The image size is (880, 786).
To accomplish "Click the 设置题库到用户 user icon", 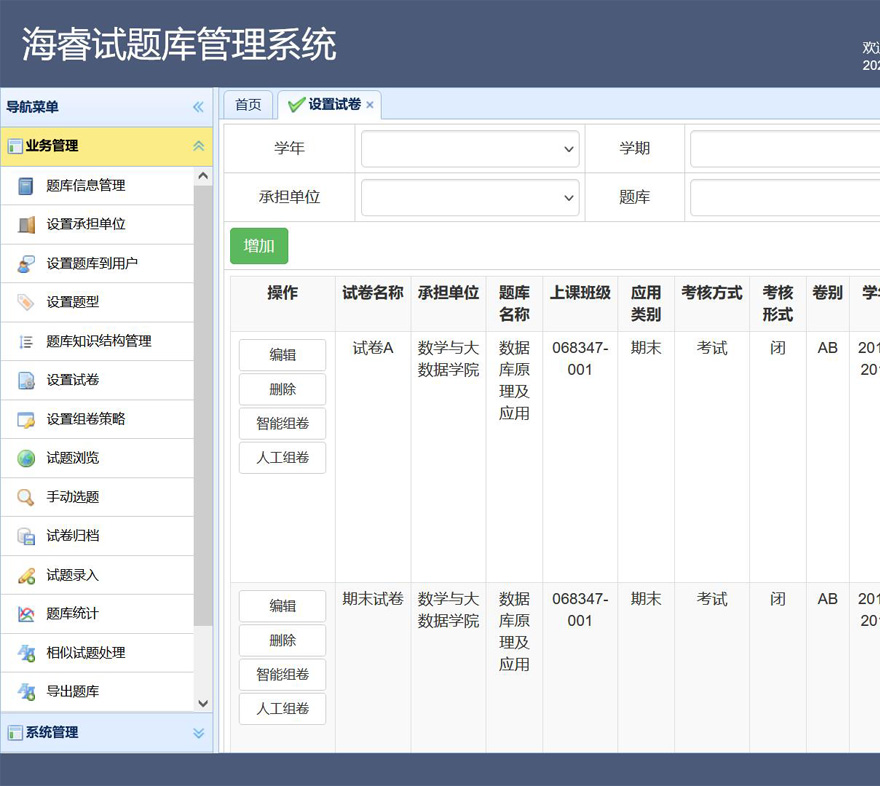I will click(x=26, y=264).
